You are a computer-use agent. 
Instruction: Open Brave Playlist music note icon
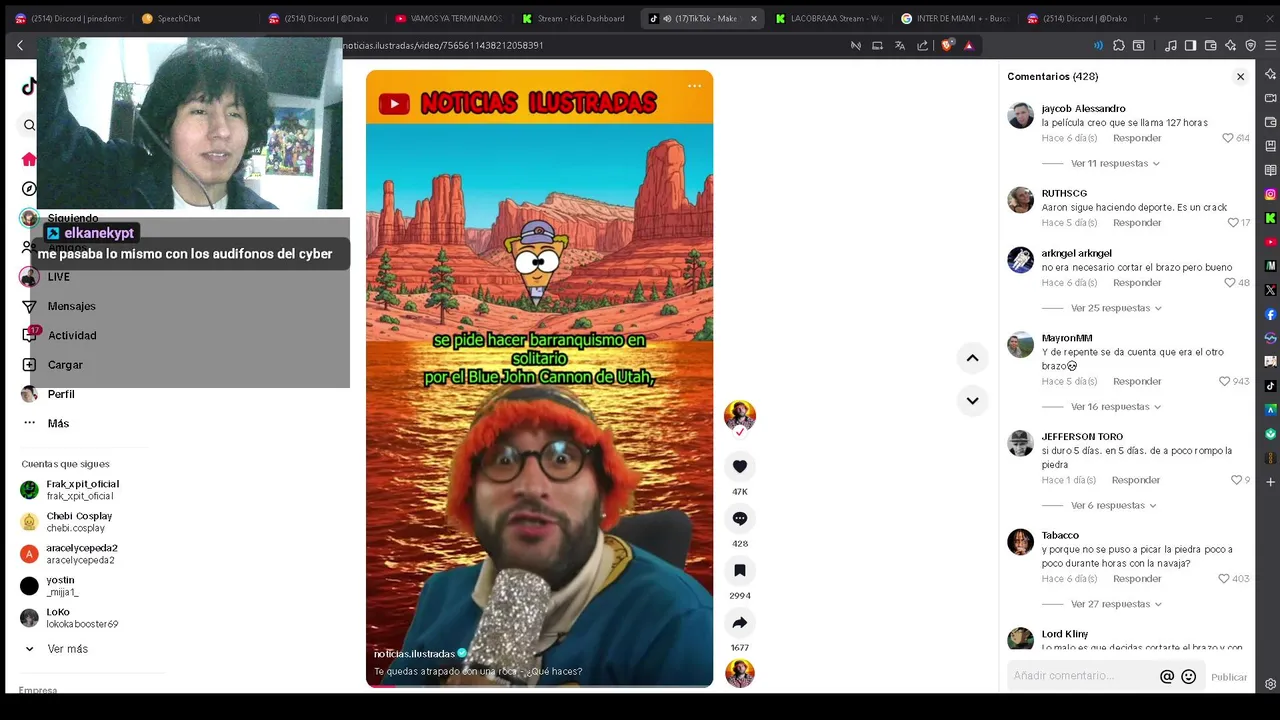pos(1170,45)
